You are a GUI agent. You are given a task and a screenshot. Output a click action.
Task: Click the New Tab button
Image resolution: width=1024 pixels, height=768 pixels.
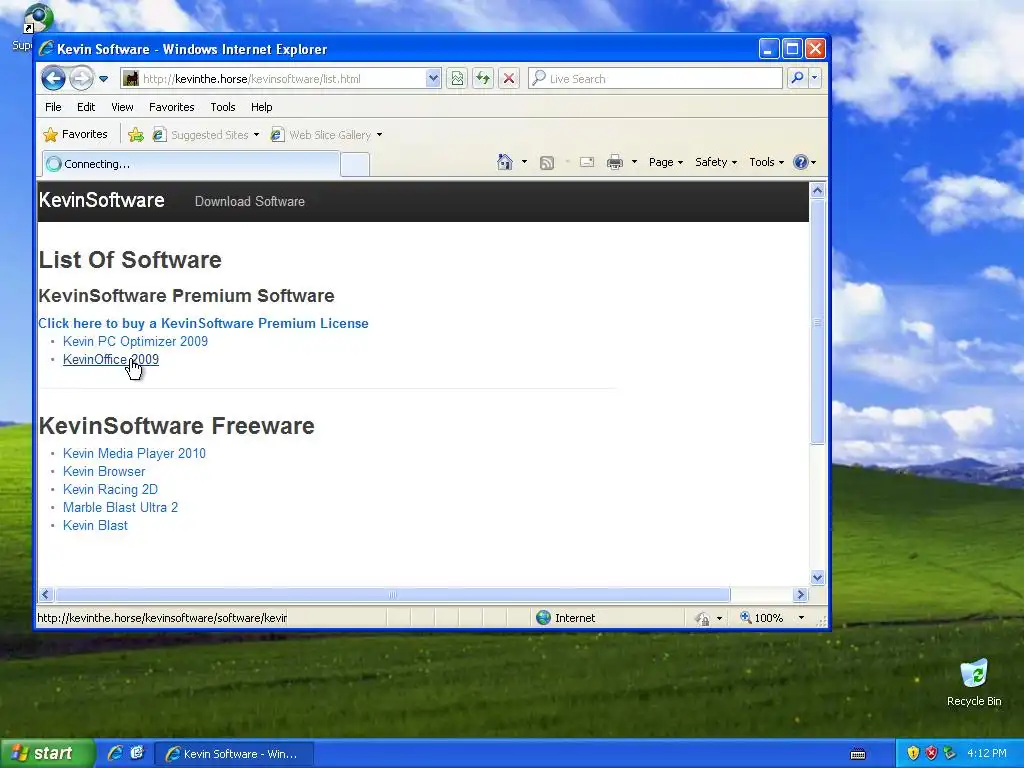pyautogui.click(x=355, y=165)
